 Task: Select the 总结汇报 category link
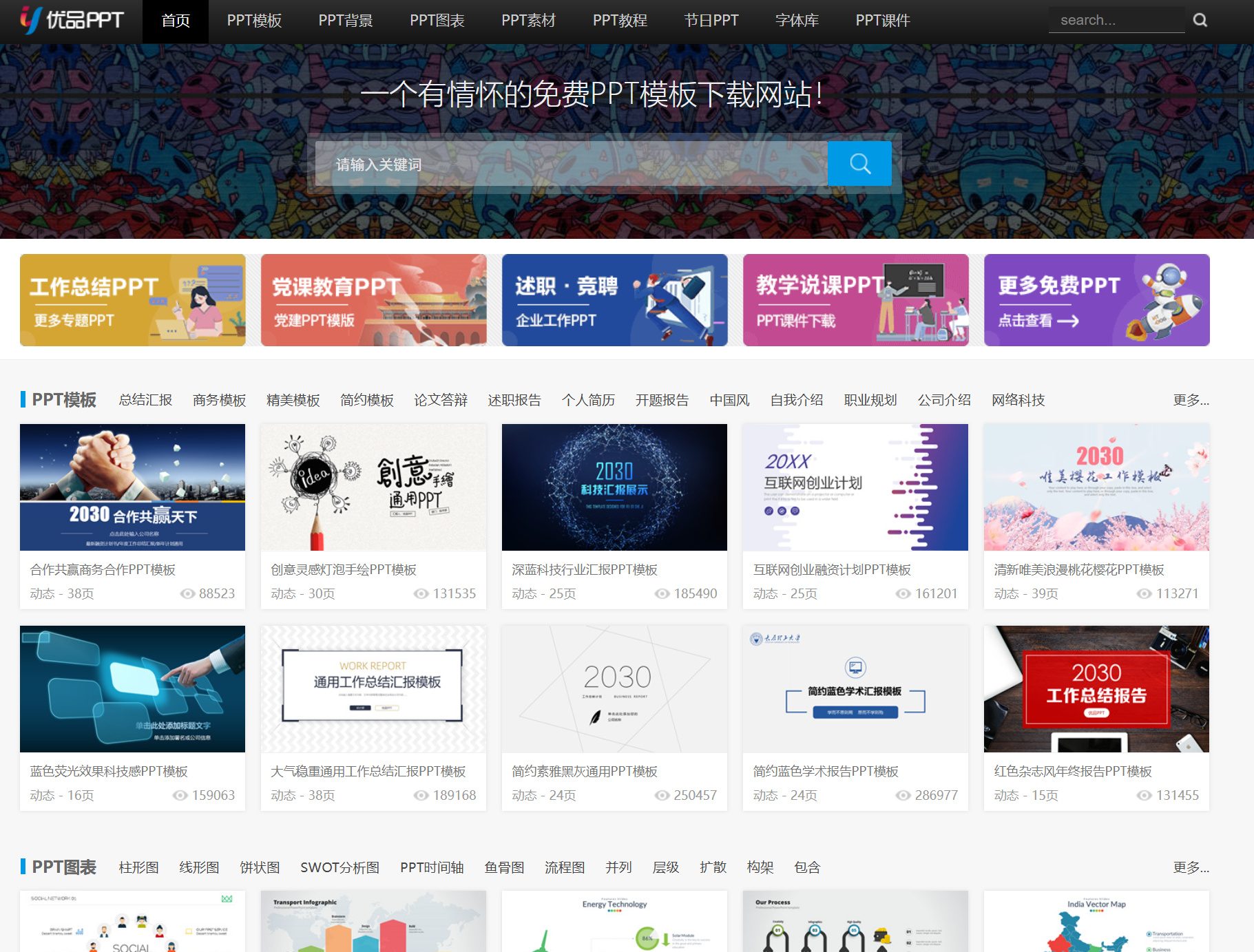tap(145, 400)
